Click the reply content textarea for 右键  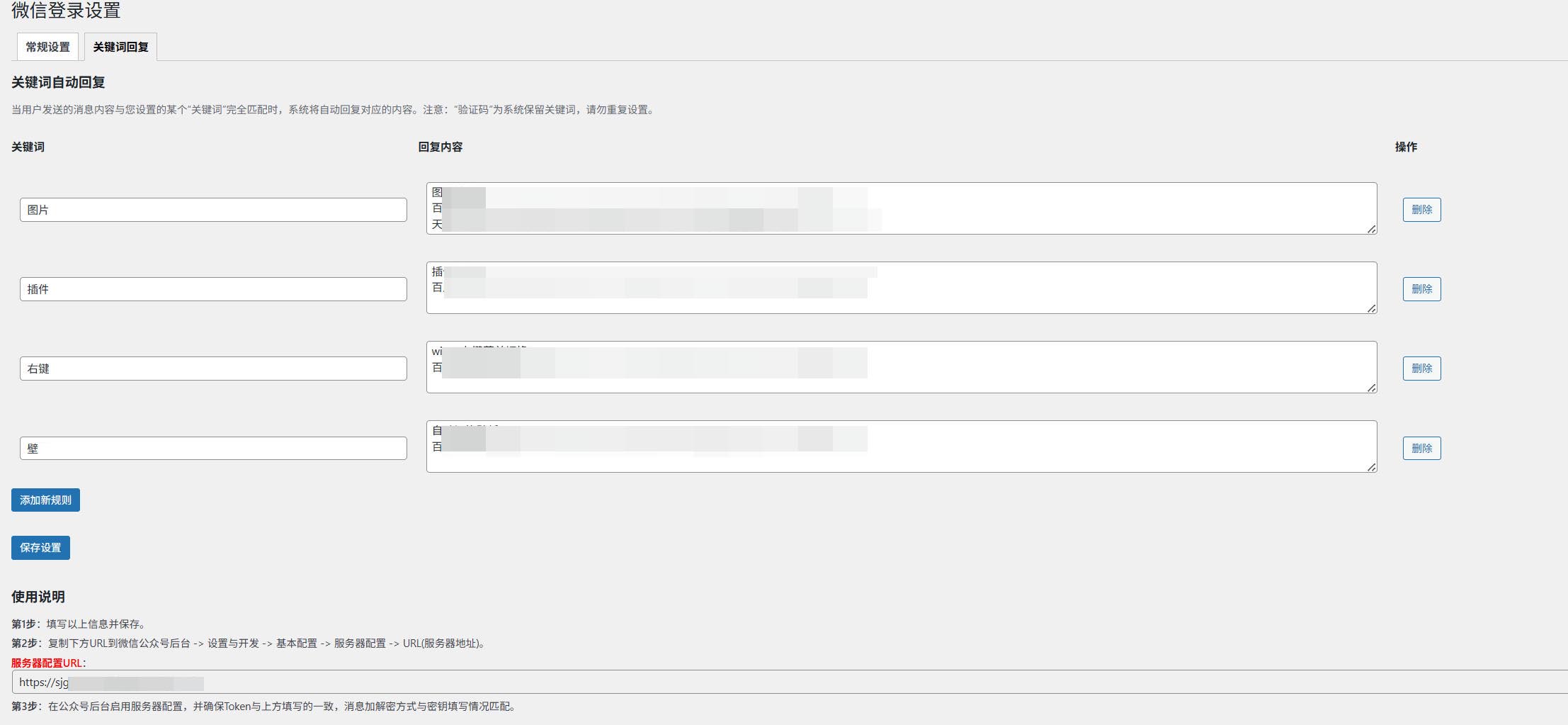(902, 367)
